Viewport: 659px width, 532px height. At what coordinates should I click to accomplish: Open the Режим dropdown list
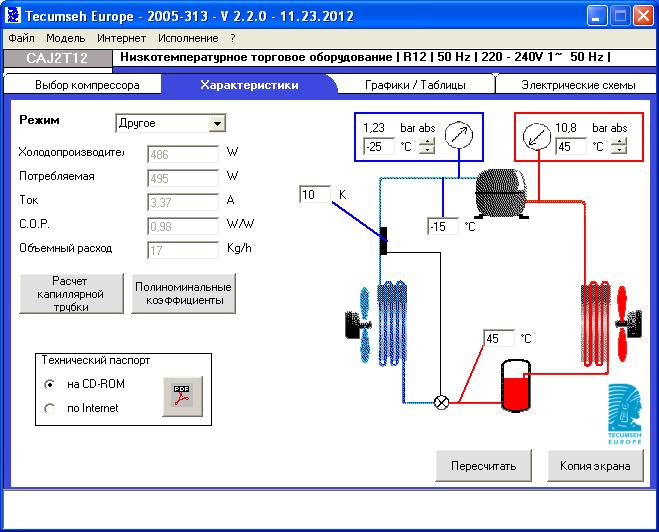pyautogui.click(x=217, y=124)
